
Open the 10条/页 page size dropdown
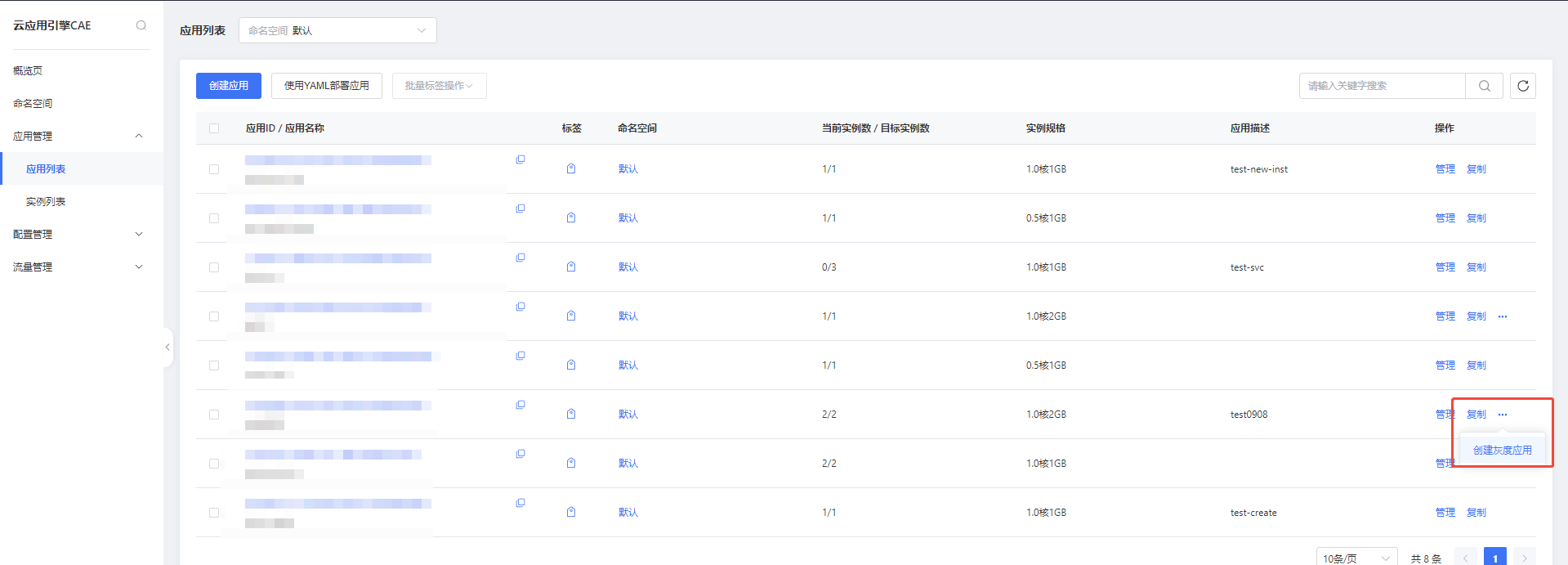click(x=1356, y=558)
